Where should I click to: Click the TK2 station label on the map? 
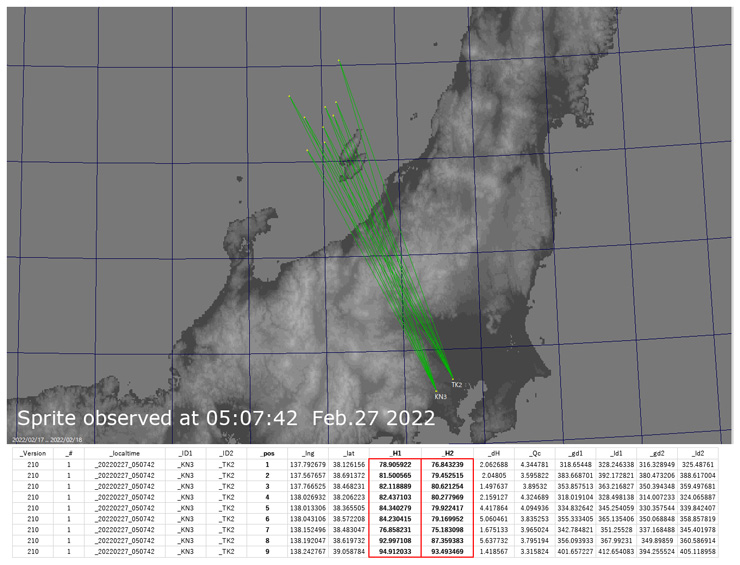click(456, 385)
